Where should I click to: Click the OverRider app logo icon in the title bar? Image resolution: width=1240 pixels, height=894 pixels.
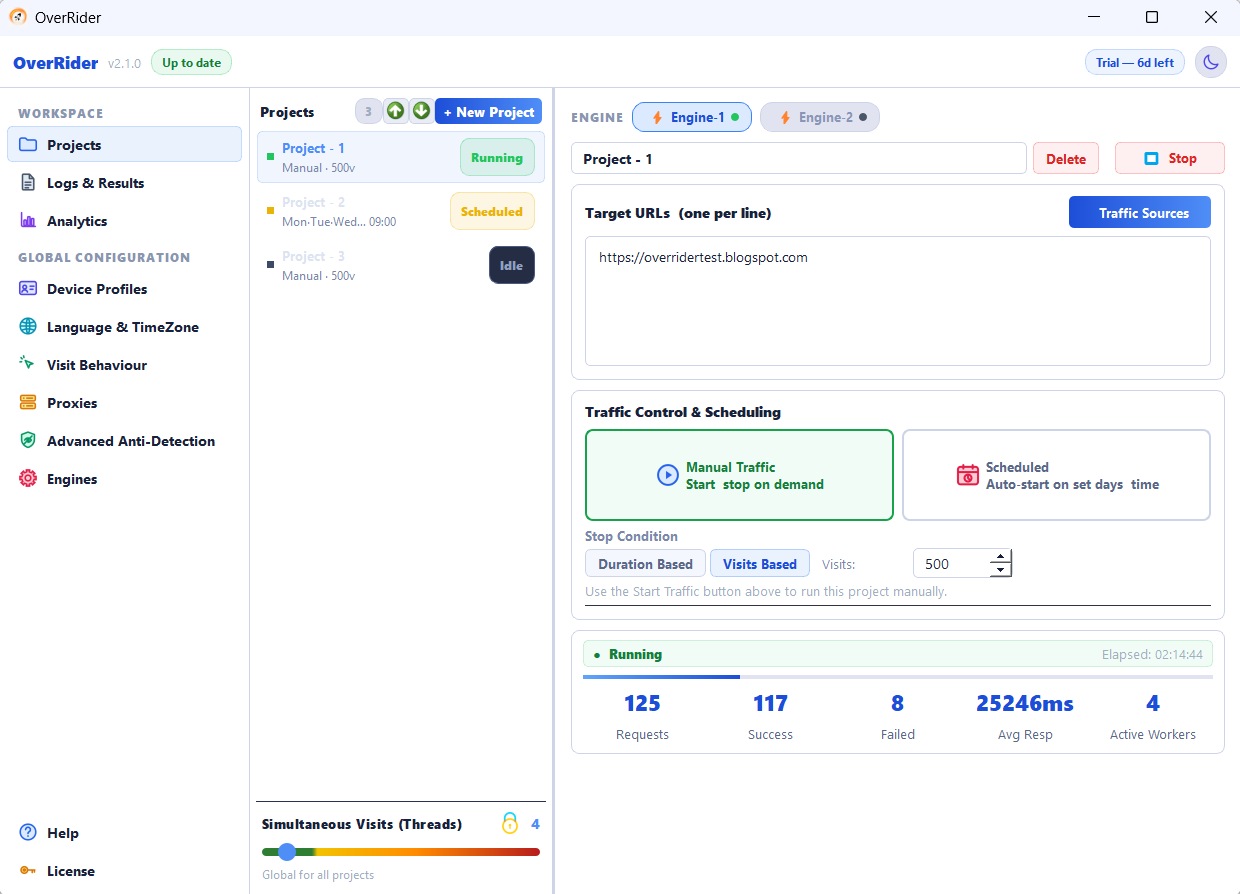[18, 17]
